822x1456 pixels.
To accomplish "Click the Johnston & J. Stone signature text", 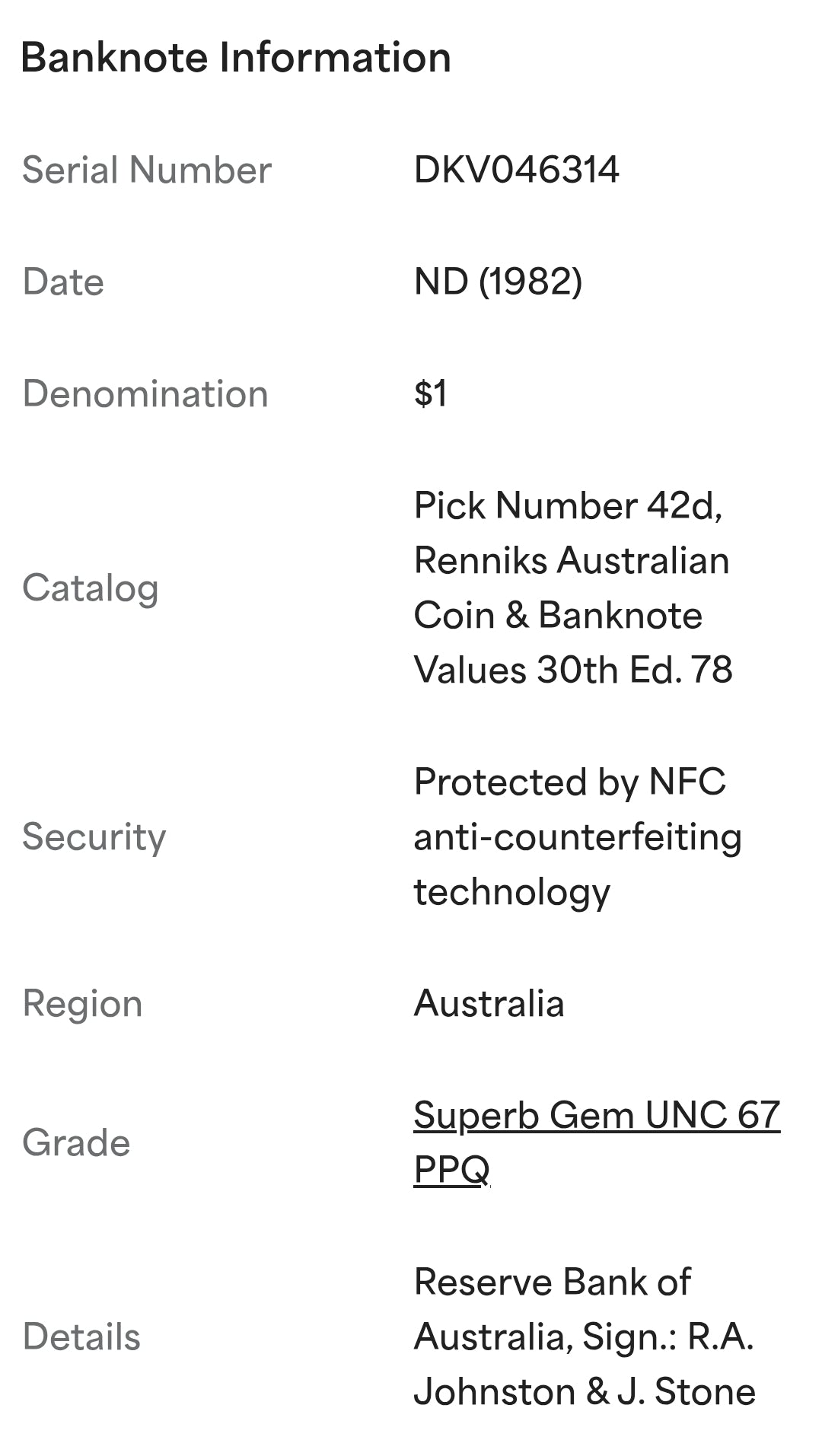I will click(585, 1391).
